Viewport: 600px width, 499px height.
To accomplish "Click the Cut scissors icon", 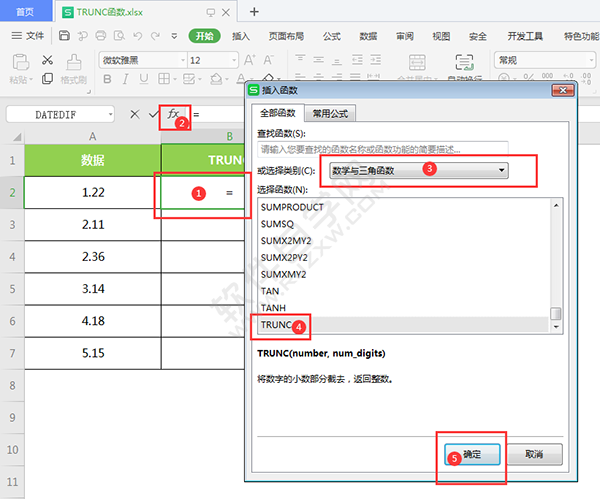I will 47,61.
